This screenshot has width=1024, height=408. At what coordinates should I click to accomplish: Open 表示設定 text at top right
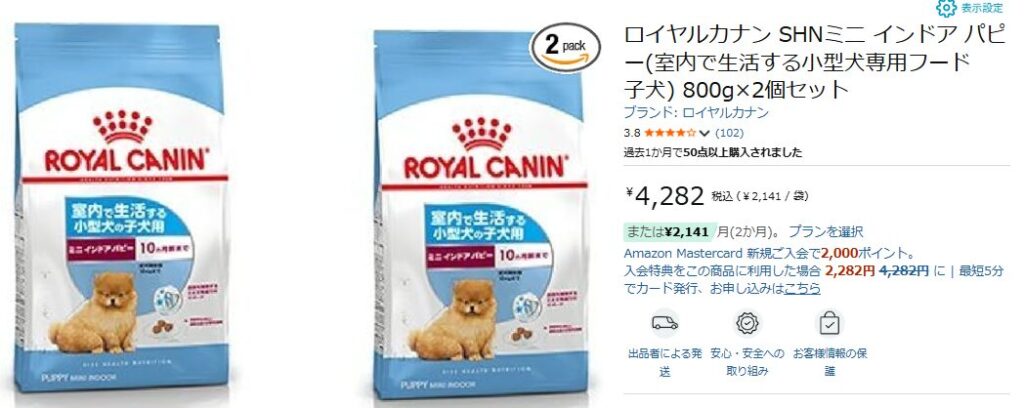[981, 8]
